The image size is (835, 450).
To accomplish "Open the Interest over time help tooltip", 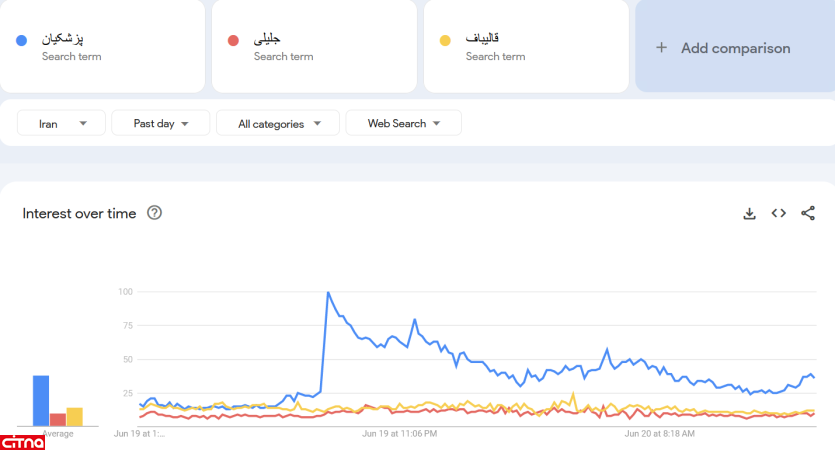I will click(x=154, y=213).
